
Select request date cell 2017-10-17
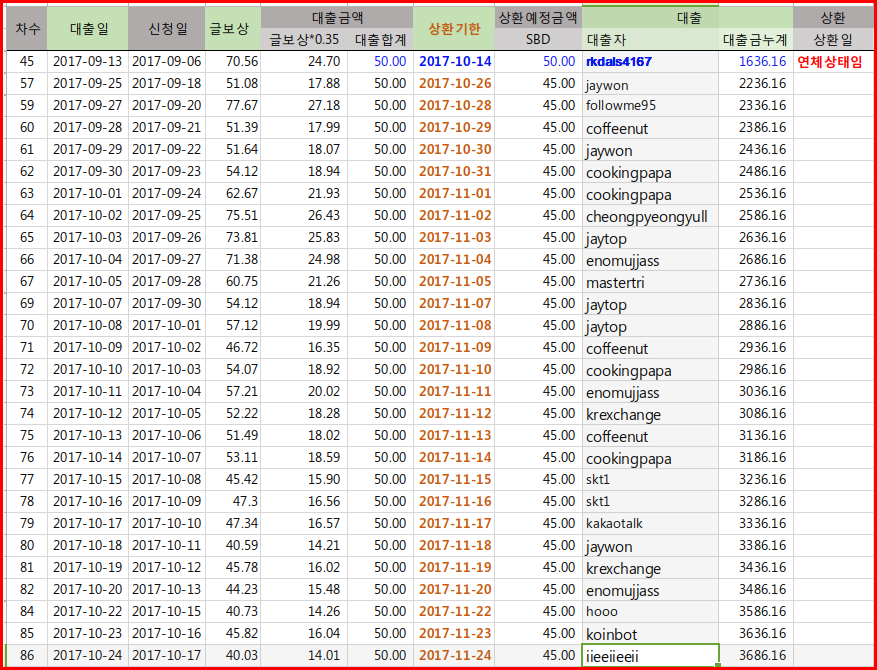coord(167,655)
